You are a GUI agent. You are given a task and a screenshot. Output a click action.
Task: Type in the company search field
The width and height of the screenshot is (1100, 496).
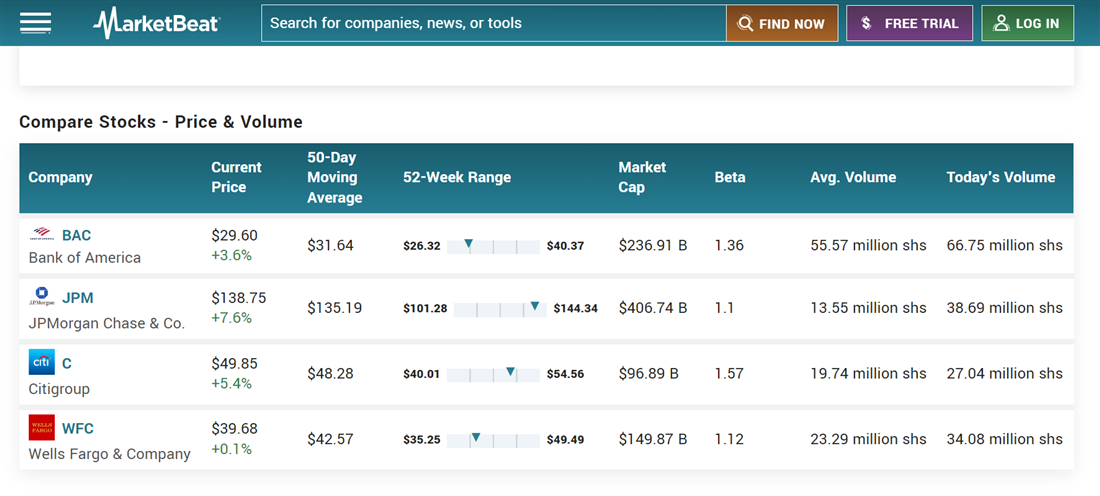pos(493,23)
